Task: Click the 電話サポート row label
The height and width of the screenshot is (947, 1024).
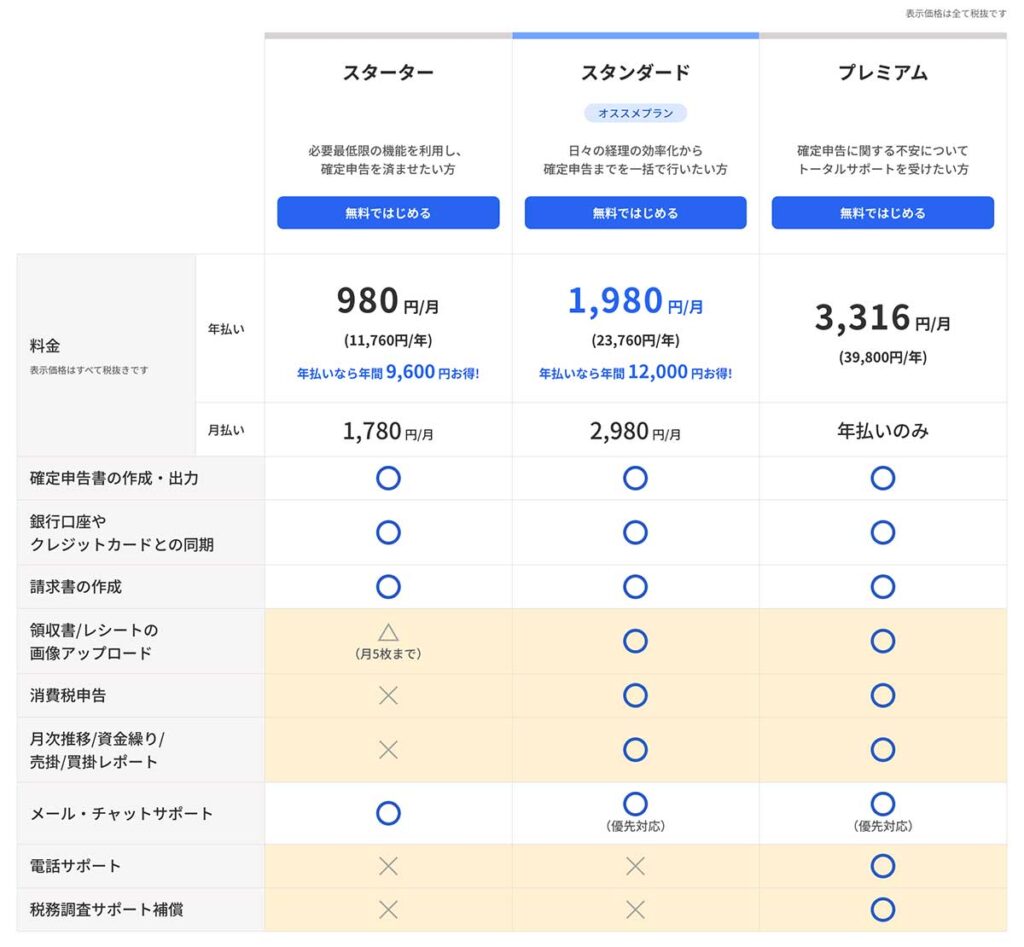Action: click(x=75, y=866)
